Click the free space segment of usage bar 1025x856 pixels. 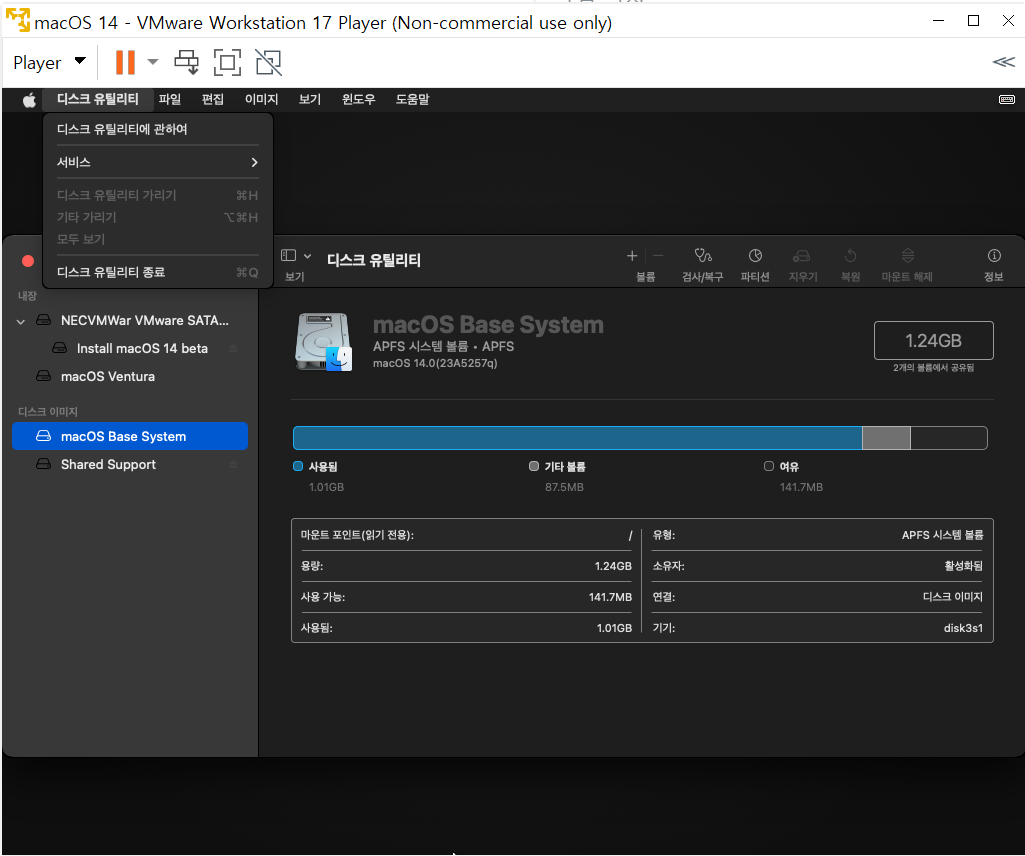click(949, 437)
